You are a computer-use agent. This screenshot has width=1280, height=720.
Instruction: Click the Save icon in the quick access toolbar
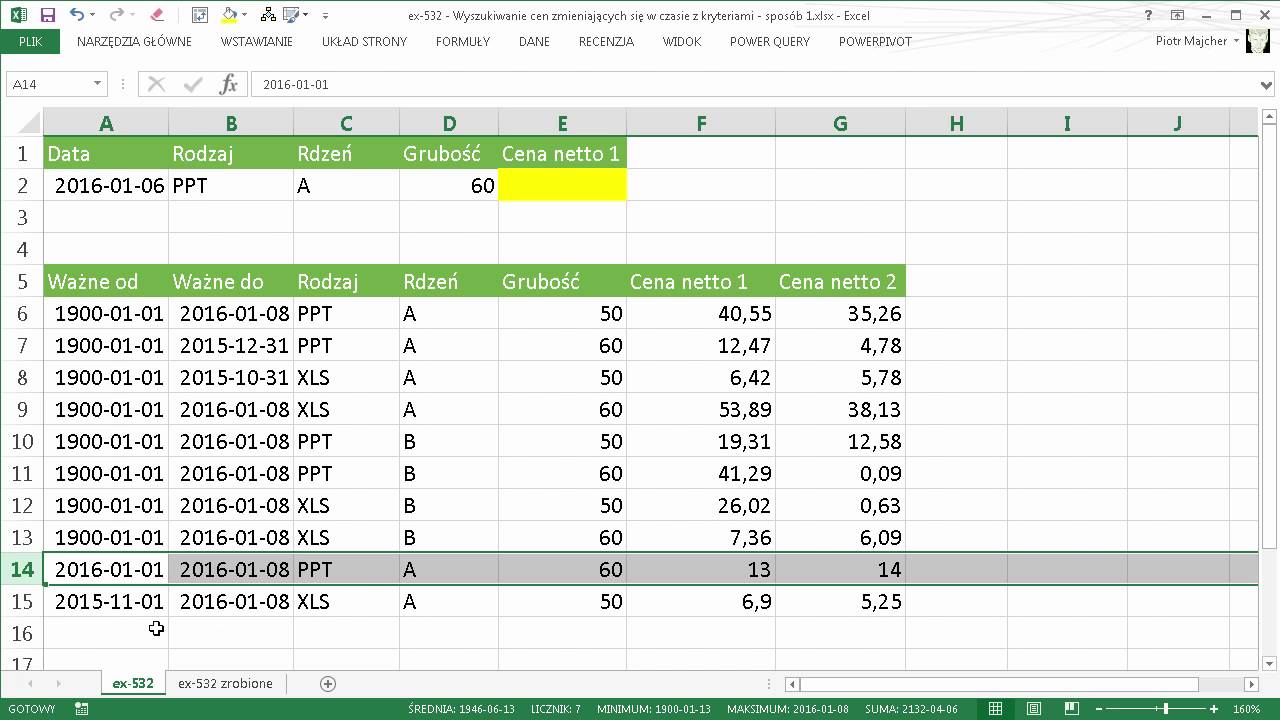[x=47, y=15]
